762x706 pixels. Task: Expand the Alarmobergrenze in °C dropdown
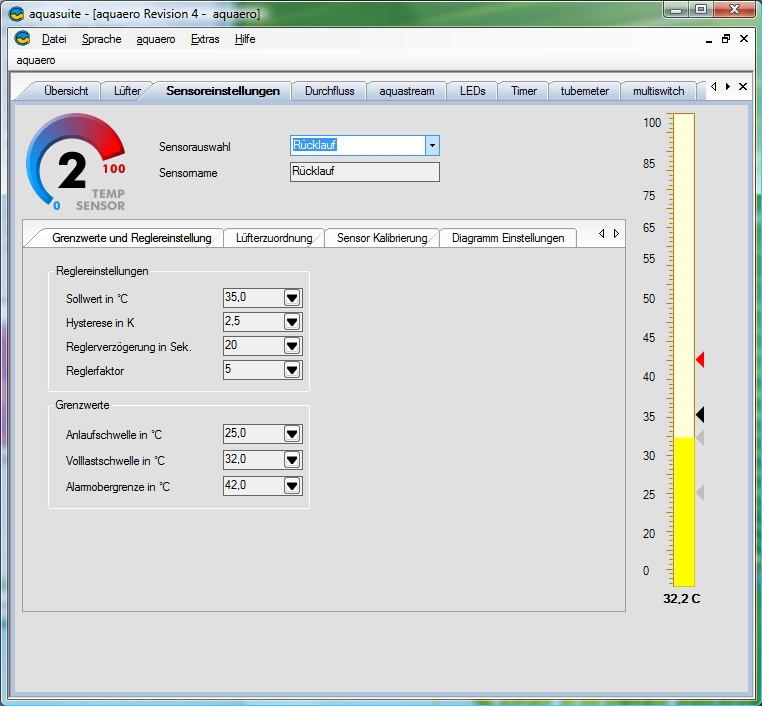click(292, 486)
